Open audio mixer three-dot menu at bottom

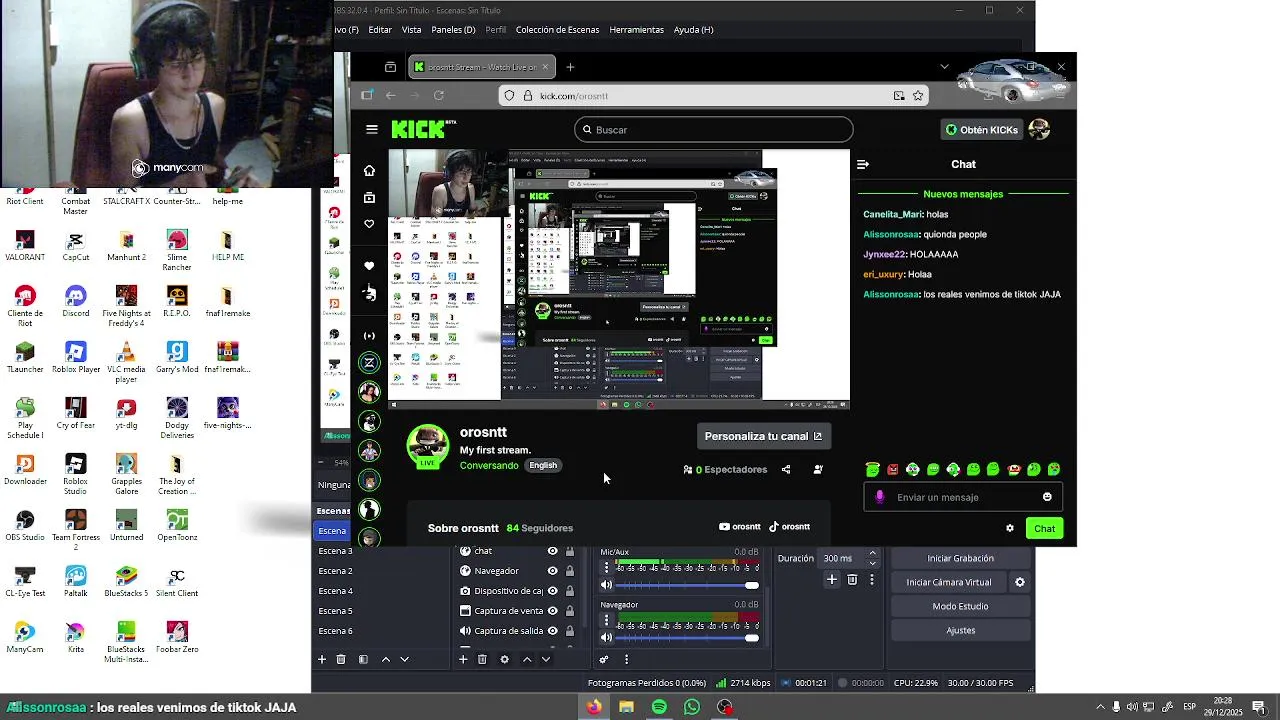click(x=627, y=659)
